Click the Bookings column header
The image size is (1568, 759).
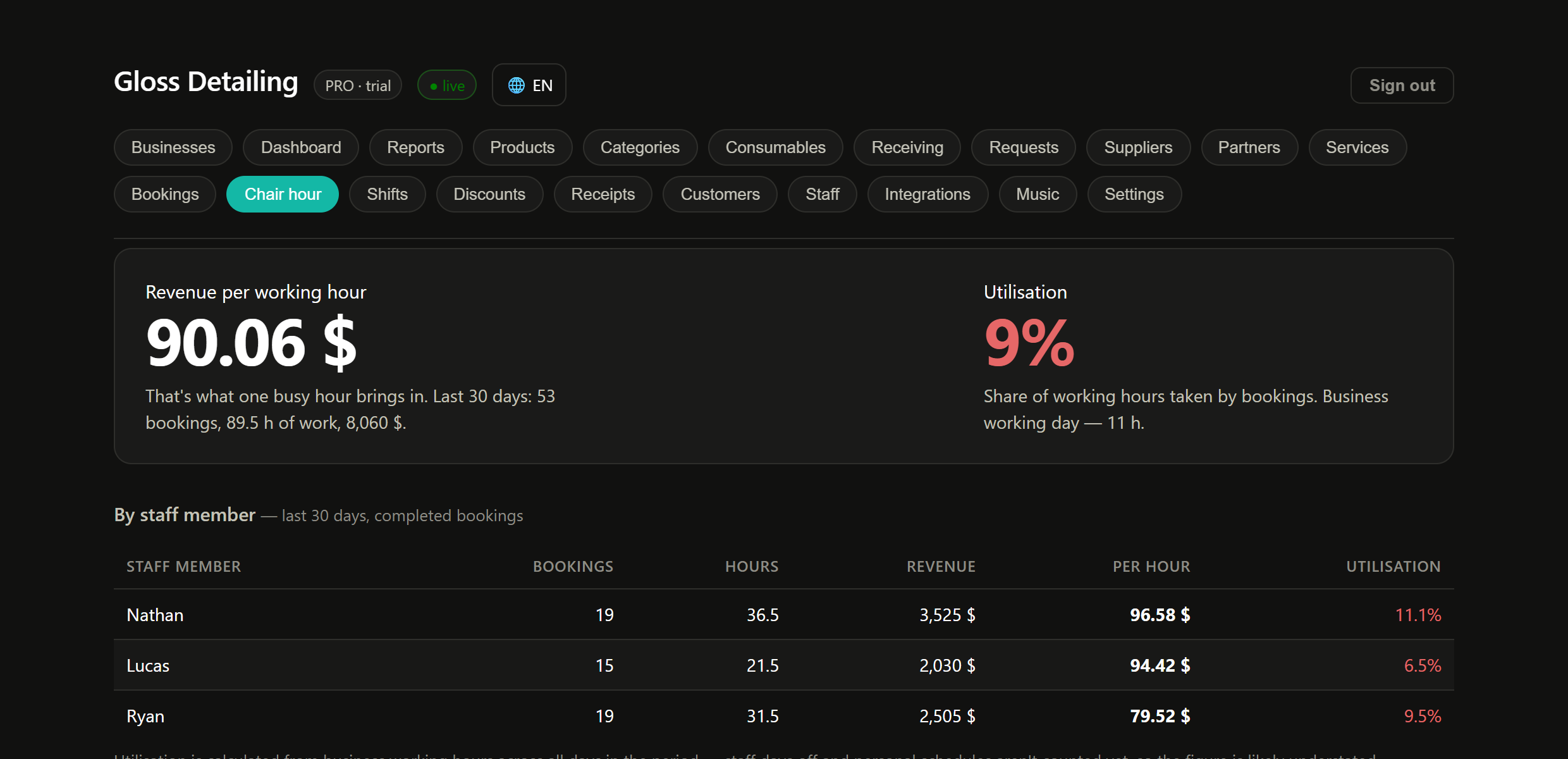coord(573,567)
